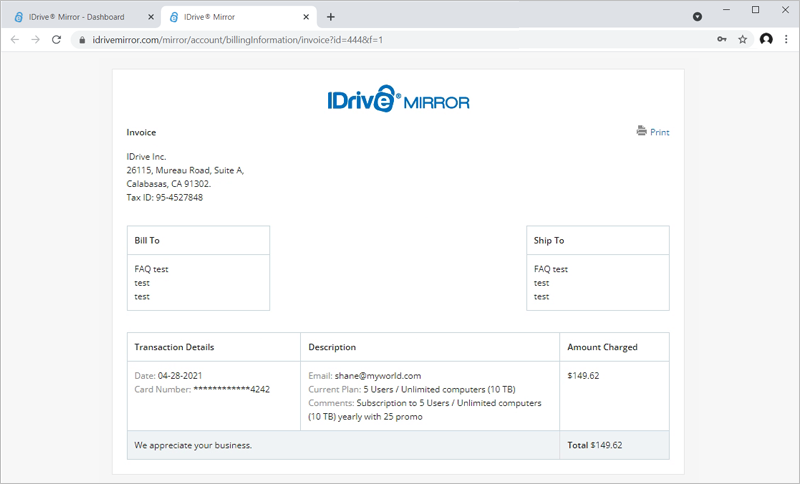Click the browser back arrow
Screen dimensions: 800x484
[x=15, y=39]
